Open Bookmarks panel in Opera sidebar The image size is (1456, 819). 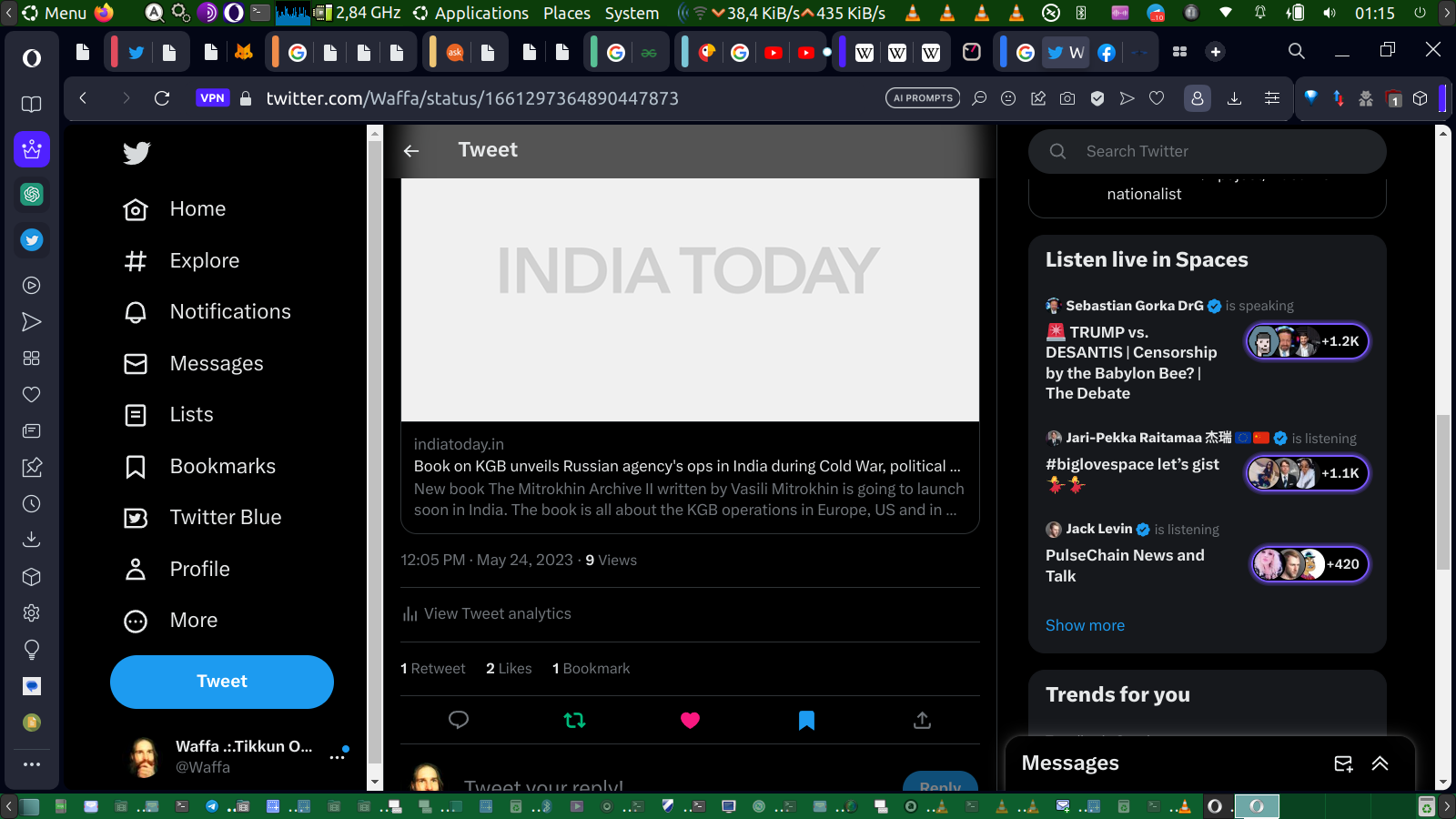tap(32, 104)
